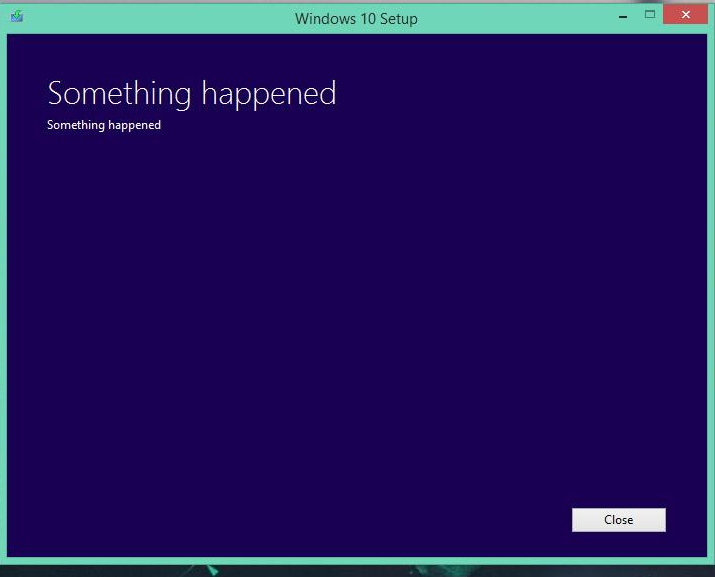
Task: Exit setup using the red X button
Action: pyautogui.click(x=685, y=15)
